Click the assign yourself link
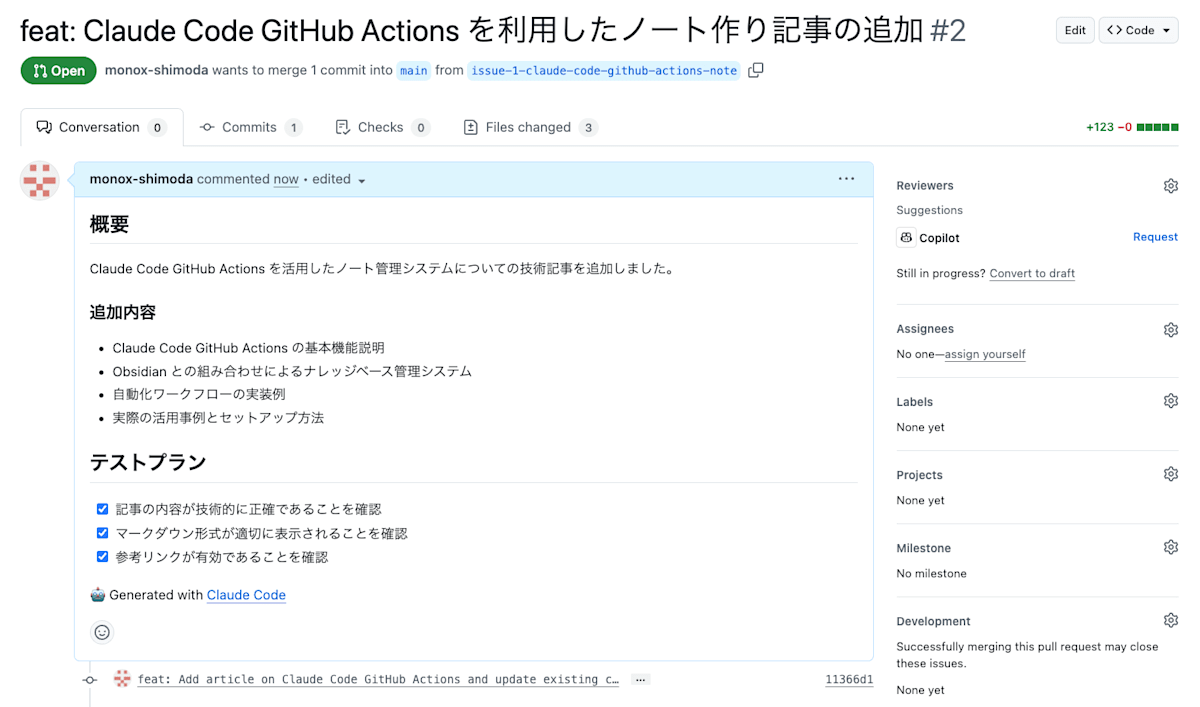This screenshot has width=1200, height=707. coord(985,354)
